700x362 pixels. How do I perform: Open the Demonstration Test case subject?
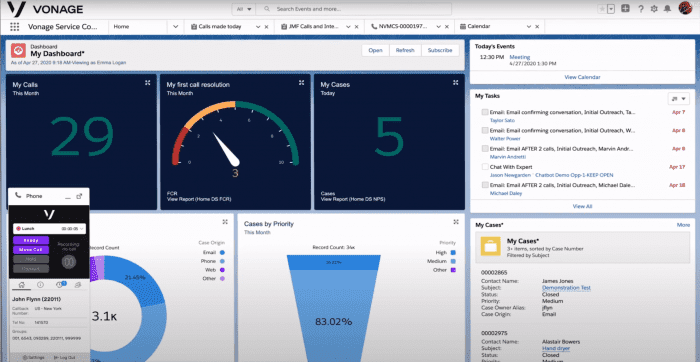566,288
